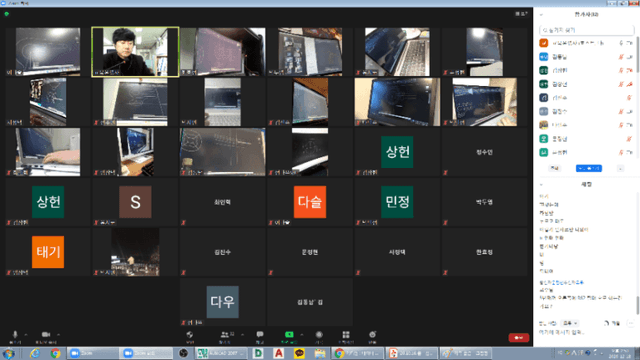
Task: Click the 한효정 name tile
Action: click(484, 252)
